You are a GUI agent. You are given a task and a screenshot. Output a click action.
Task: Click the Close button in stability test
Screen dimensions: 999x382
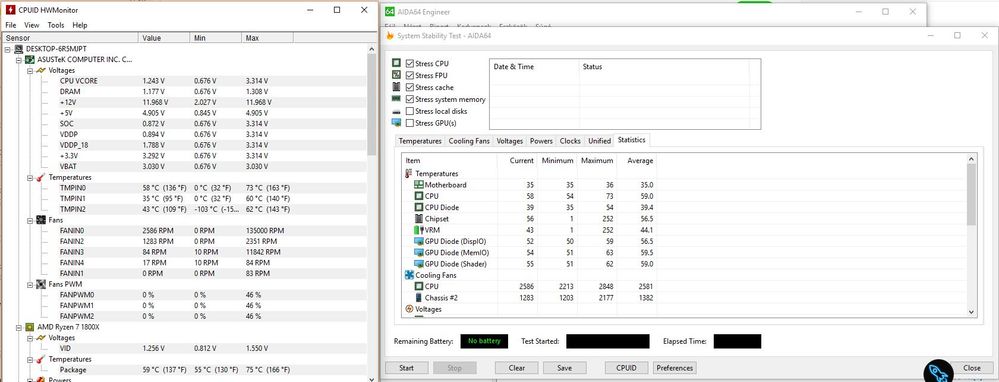click(x=971, y=368)
